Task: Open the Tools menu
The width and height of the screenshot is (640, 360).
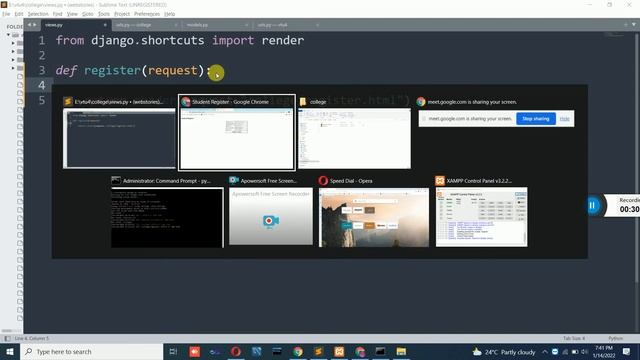Action: 104,14
